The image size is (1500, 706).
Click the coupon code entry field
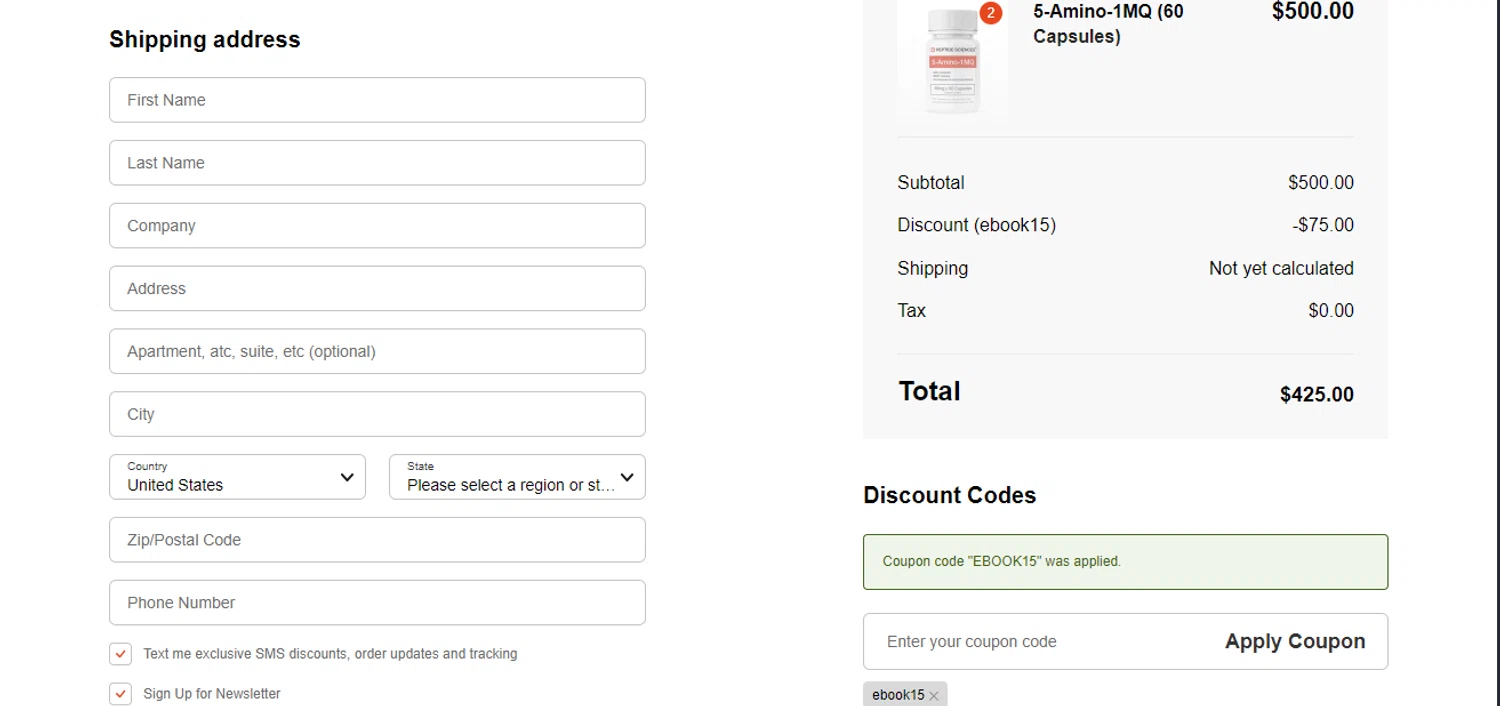(x=1040, y=642)
